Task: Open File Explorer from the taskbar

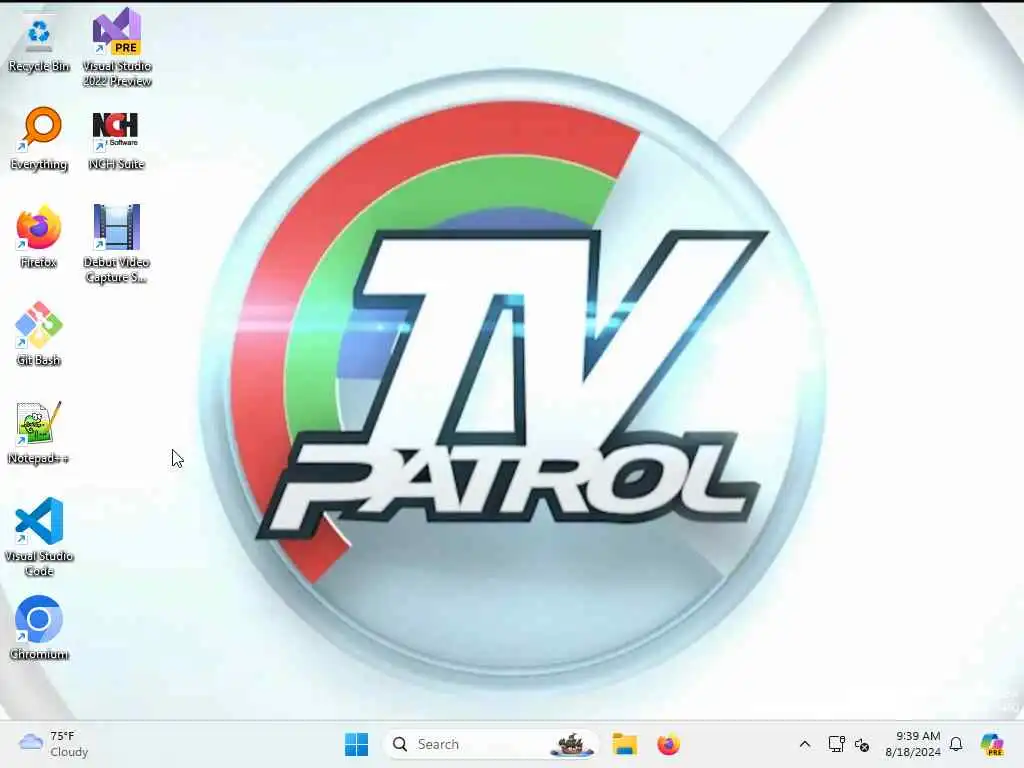Action: [624, 744]
